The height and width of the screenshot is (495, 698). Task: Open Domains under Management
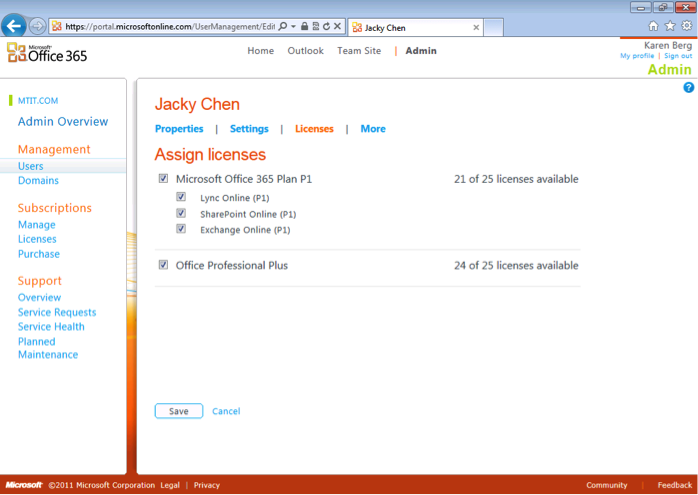(38, 180)
